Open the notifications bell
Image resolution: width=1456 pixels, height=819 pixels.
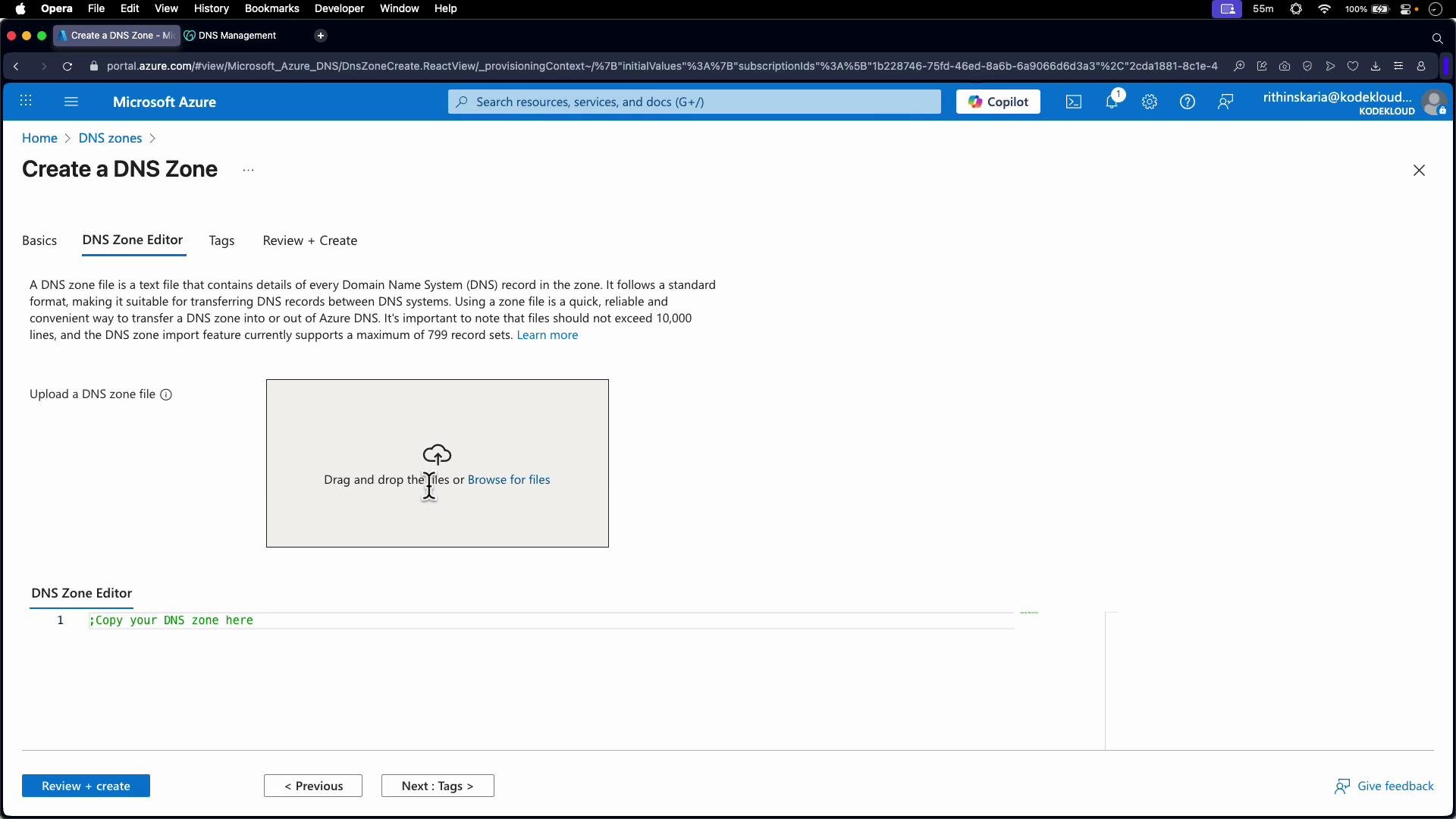(1112, 102)
